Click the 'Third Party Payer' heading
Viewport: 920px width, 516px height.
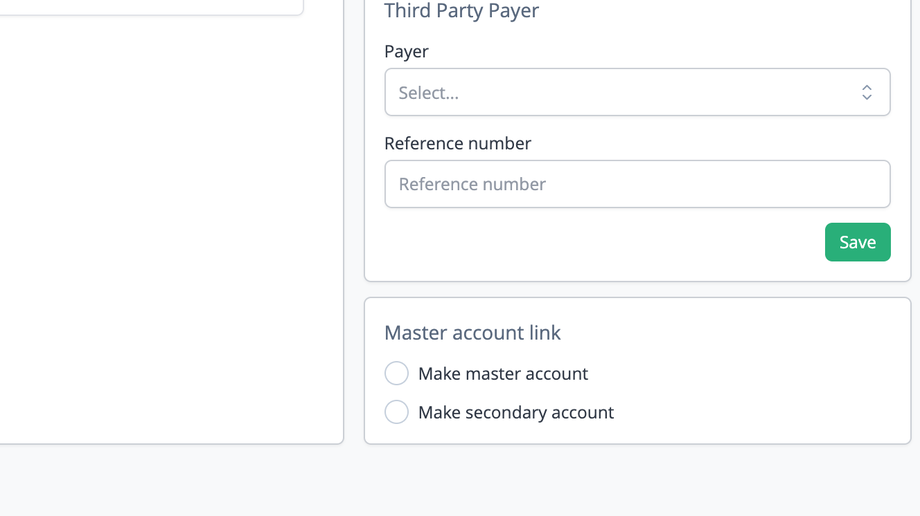pyautogui.click(x=462, y=11)
